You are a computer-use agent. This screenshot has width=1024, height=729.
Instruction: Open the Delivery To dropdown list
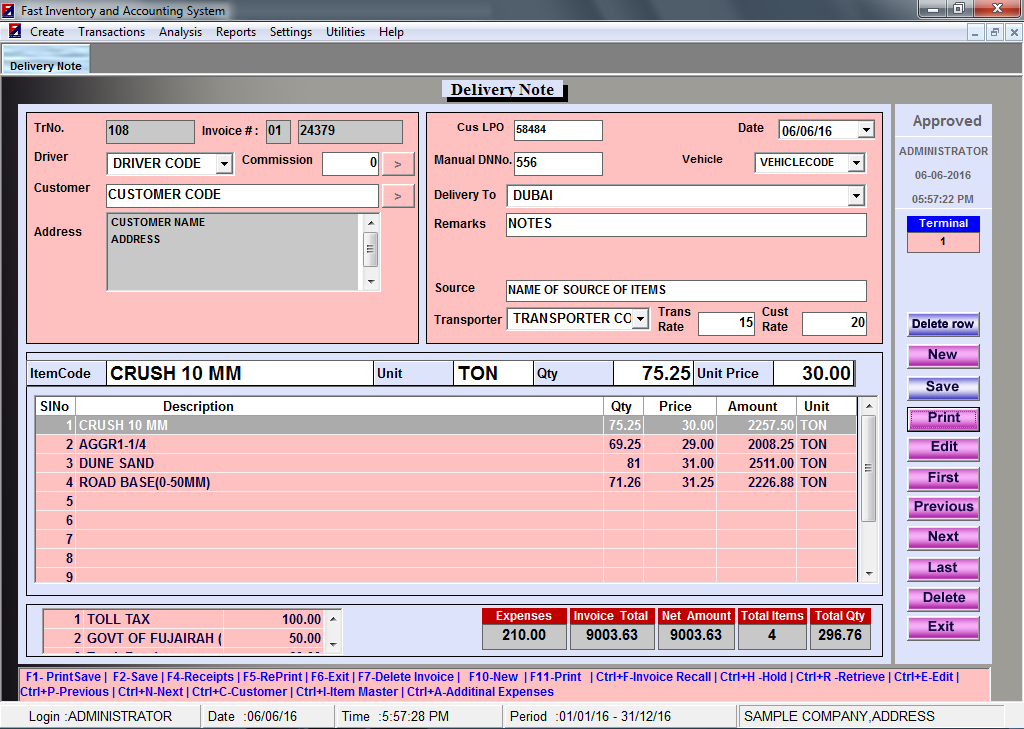pos(856,196)
